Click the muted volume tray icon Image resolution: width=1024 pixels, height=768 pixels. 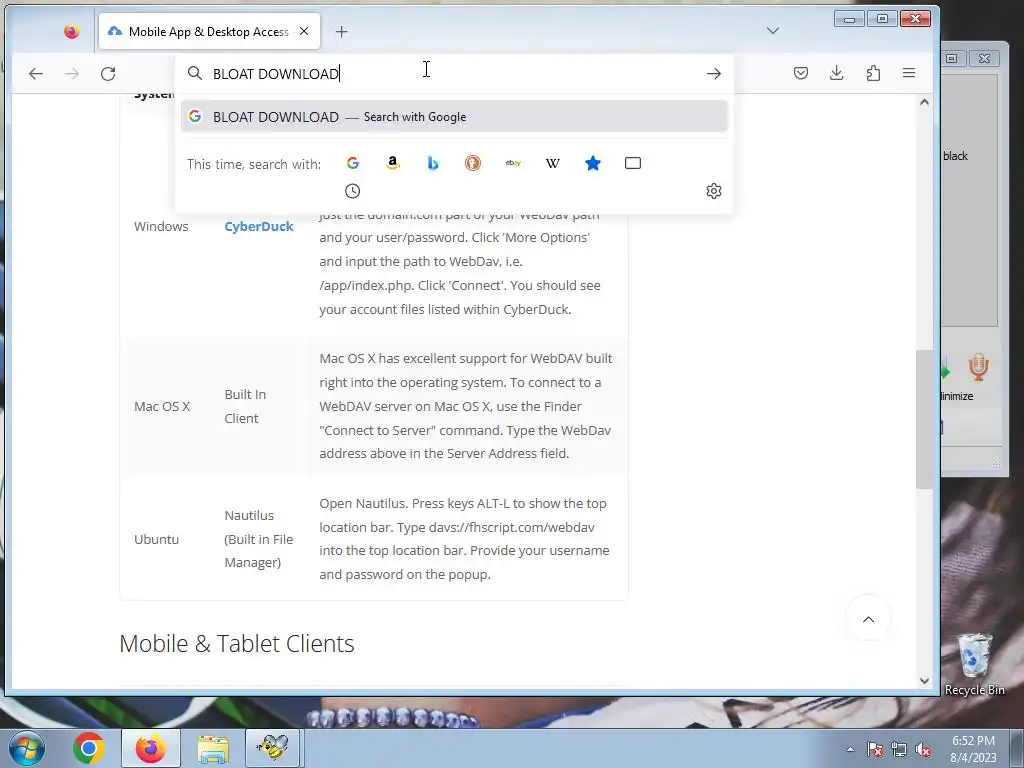[923, 750]
